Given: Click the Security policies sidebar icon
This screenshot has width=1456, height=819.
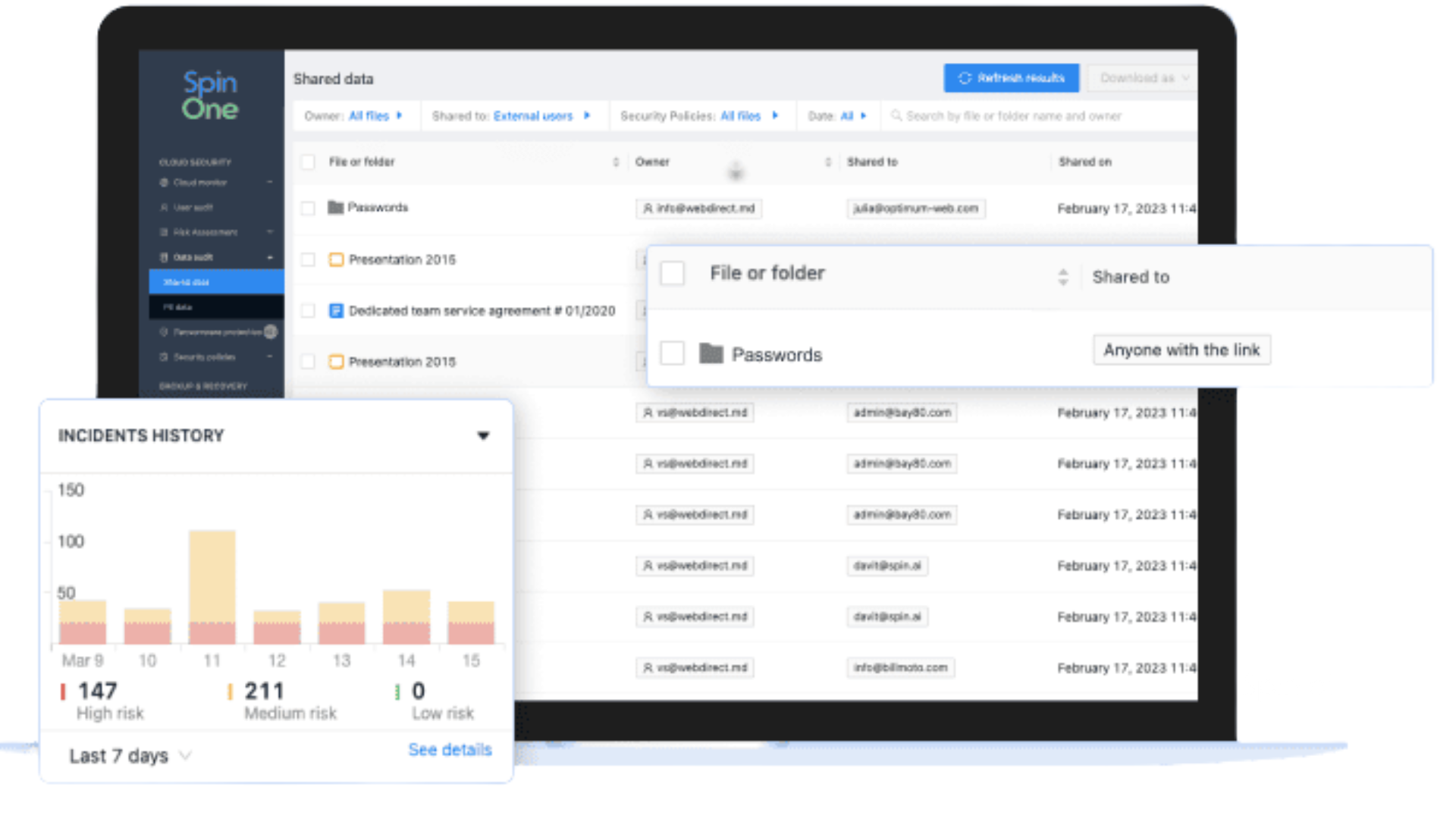Looking at the screenshot, I should (164, 357).
